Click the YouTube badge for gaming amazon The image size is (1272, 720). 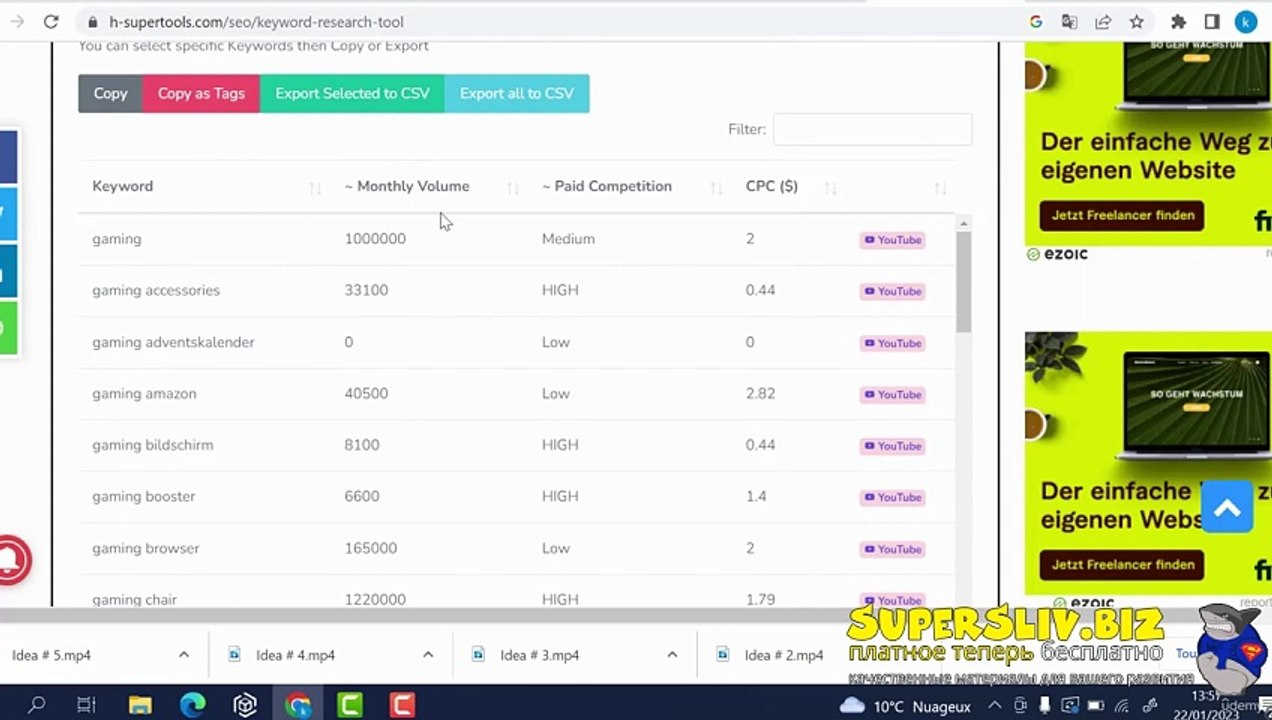pyautogui.click(x=892, y=394)
